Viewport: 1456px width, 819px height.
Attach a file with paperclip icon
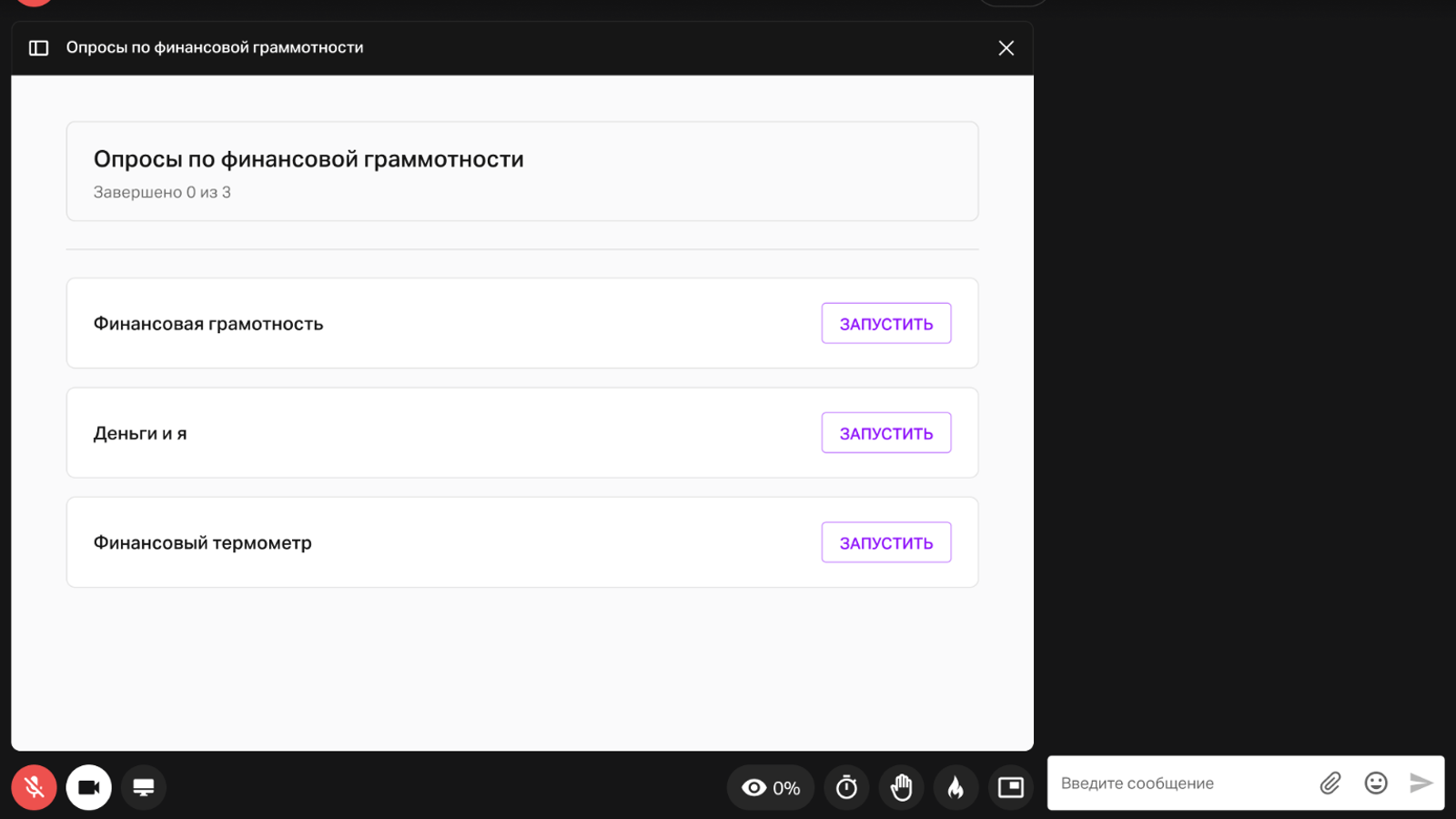tap(1330, 784)
